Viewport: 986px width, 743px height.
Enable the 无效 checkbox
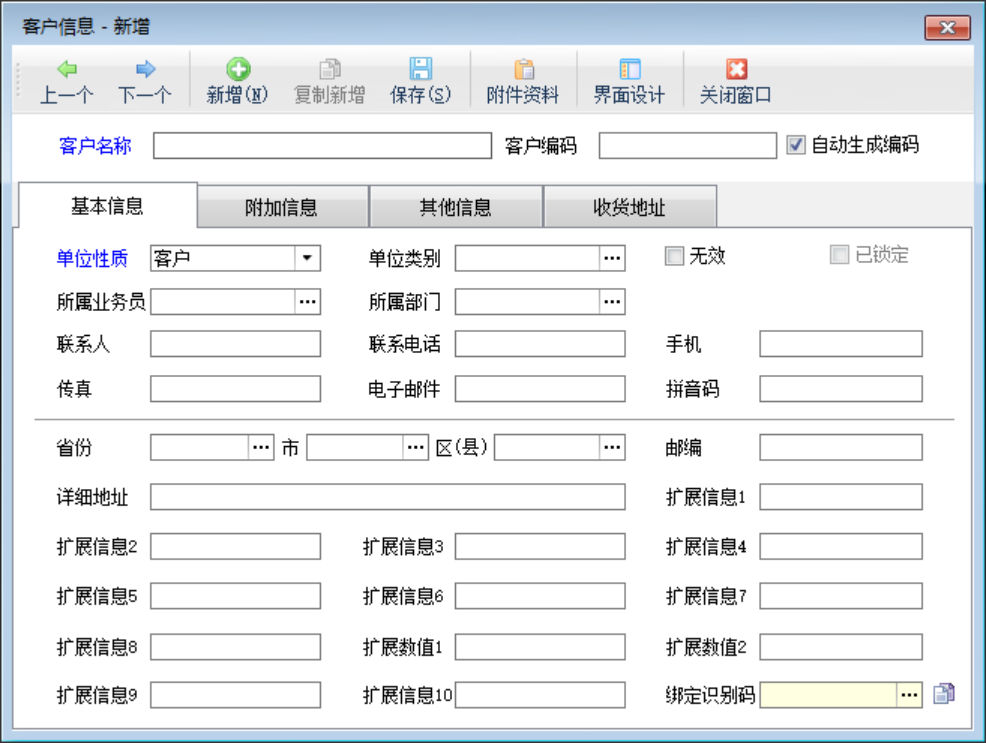pos(675,256)
